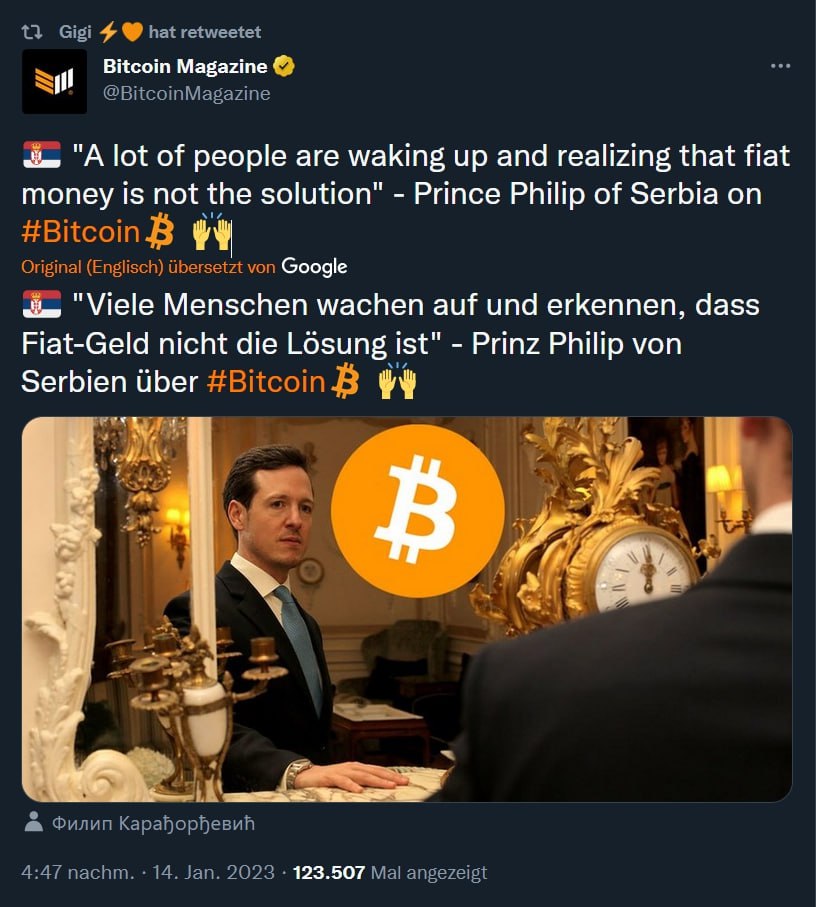
Task: Open the three-dot more options menu
Action: (780, 66)
